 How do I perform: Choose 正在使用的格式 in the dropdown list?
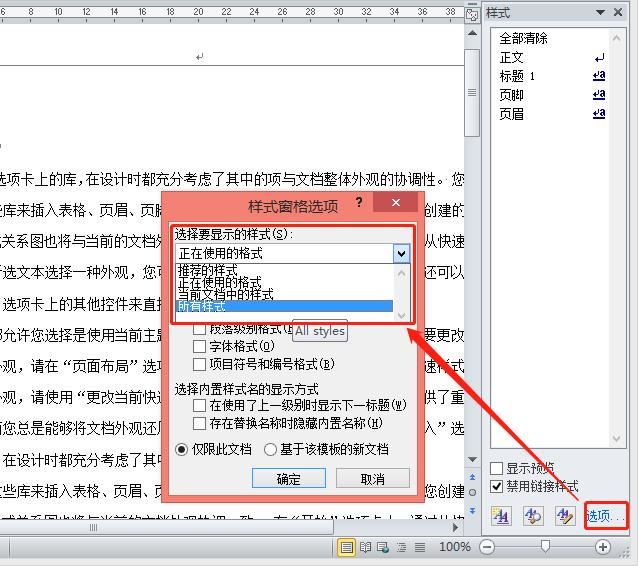[x=285, y=282]
